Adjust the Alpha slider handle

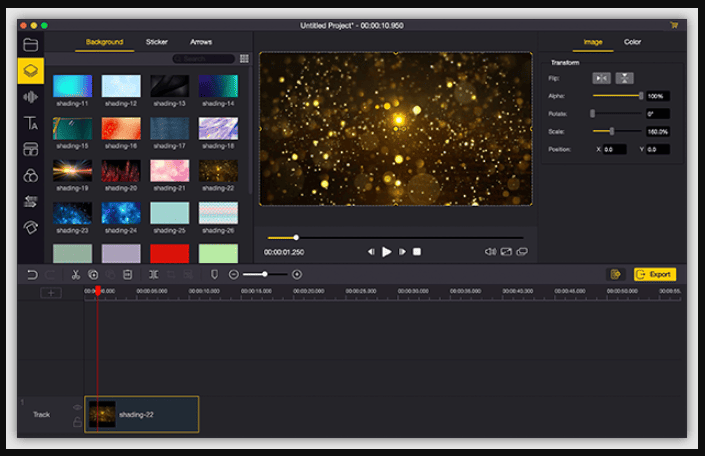[641, 96]
